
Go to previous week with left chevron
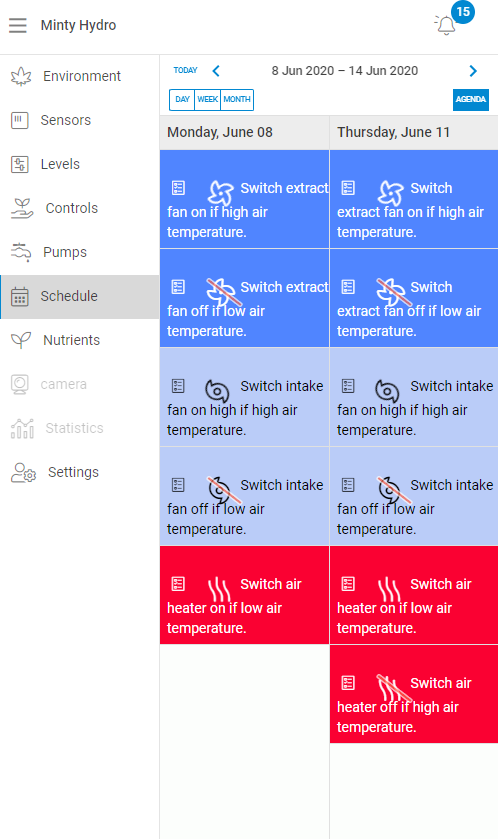(x=216, y=71)
